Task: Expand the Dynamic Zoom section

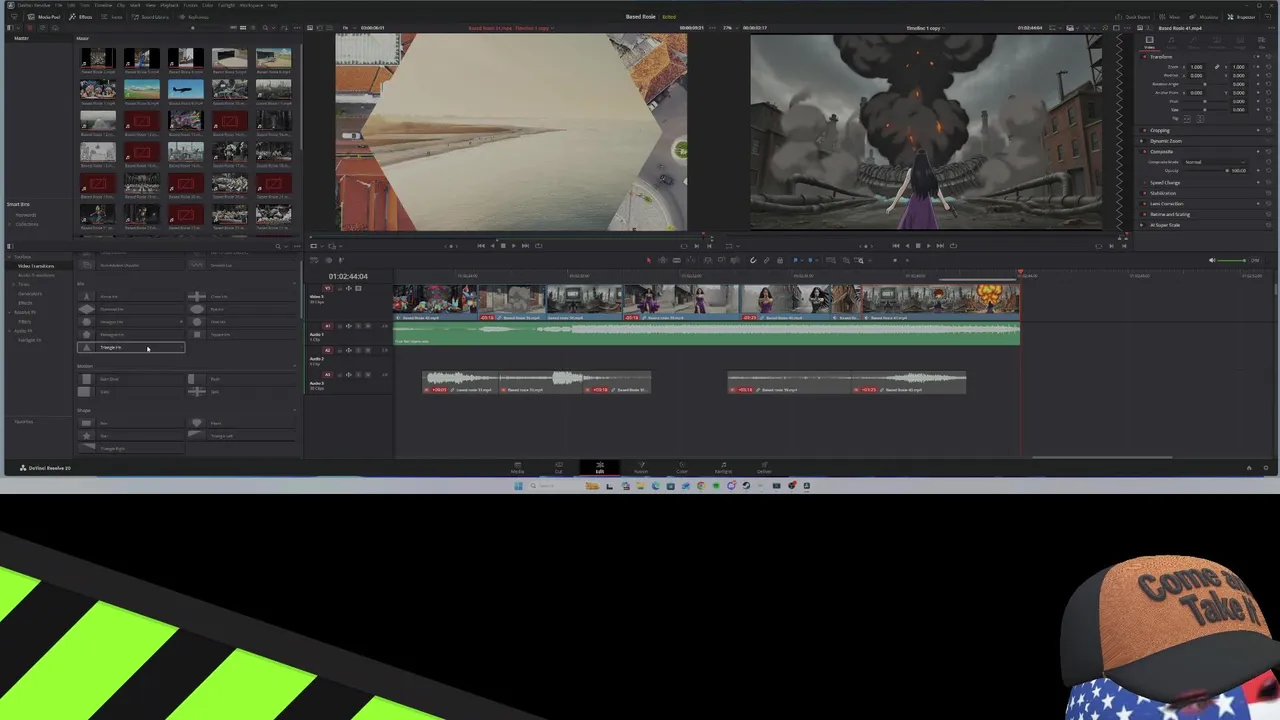Action: (1166, 141)
